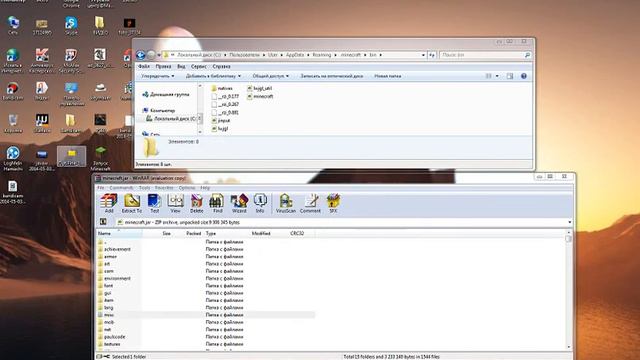Click the up-one-level icon in WinRAR address bar
The width and height of the screenshot is (640, 360).
[x=103, y=222]
